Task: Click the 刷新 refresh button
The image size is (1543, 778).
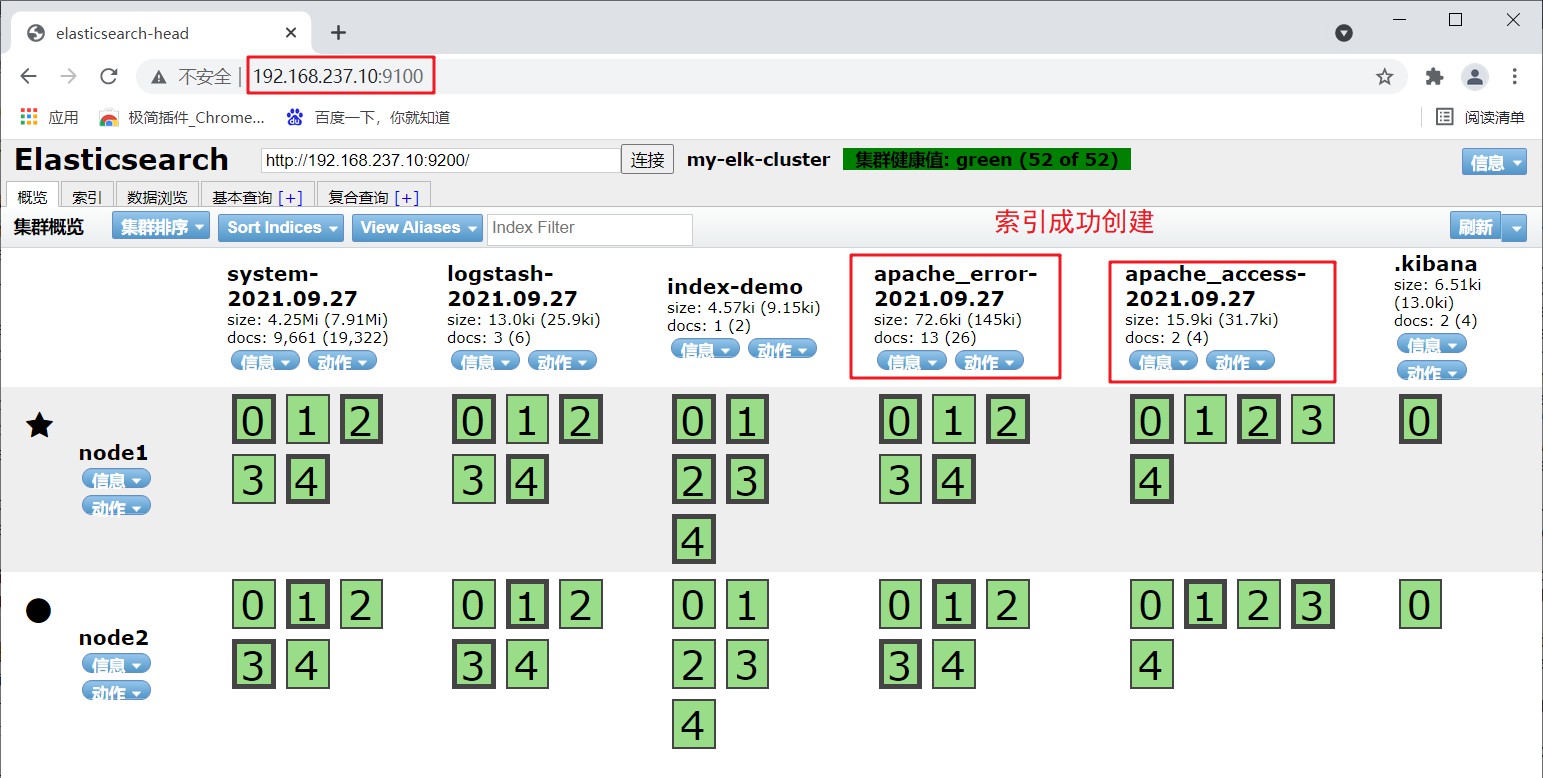Action: [1475, 228]
